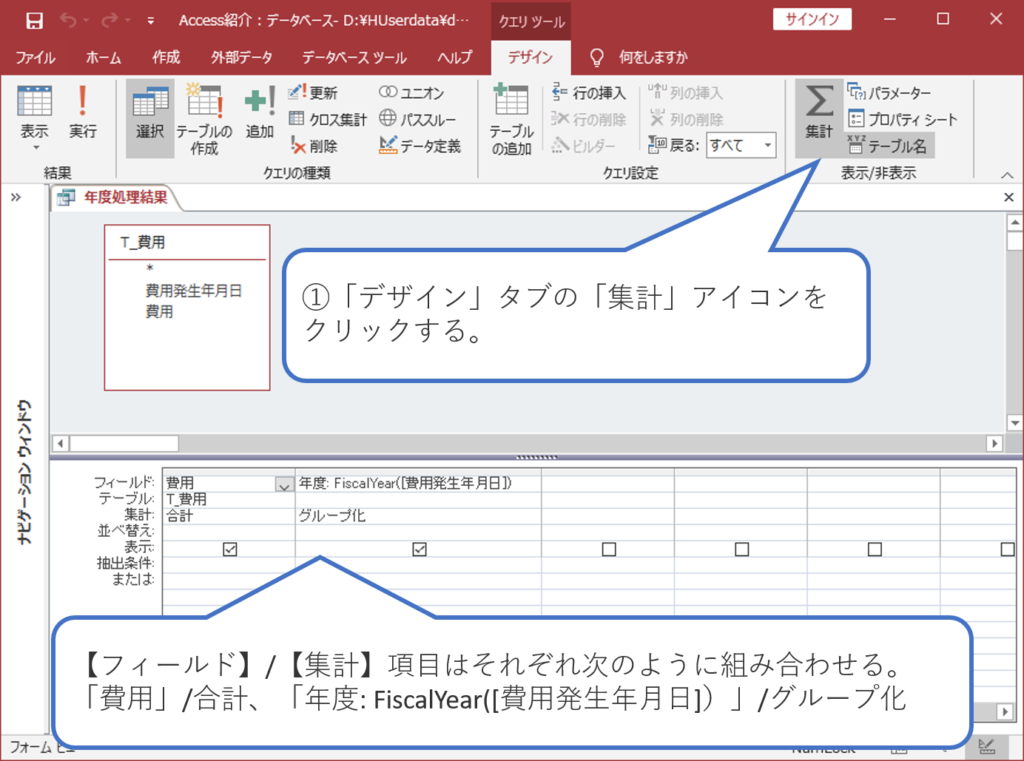Screen dimensions: 1024x761
Task: Select the デザイン ribbon tab
Action: [x=530, y=57]
